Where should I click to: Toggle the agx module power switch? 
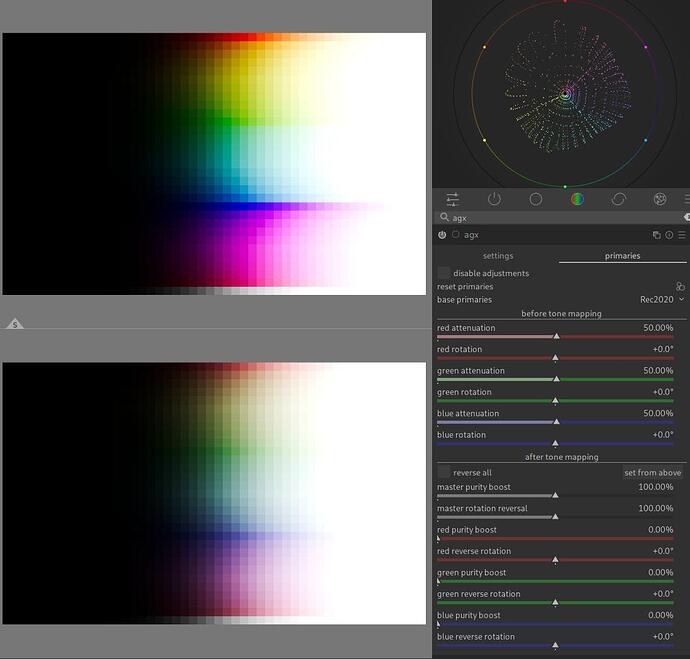(442, 235)
